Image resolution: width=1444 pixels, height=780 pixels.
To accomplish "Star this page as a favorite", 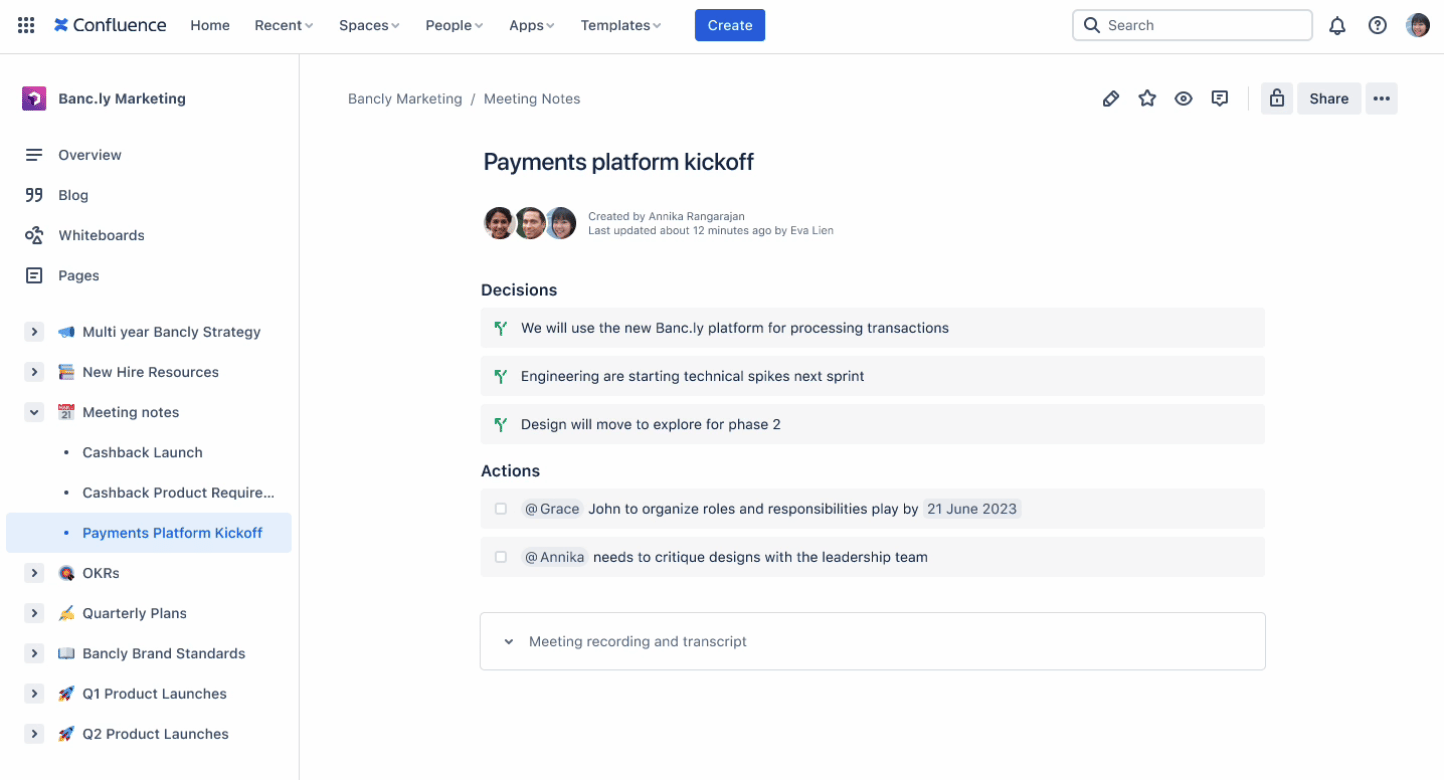I will pos(1147,98).
